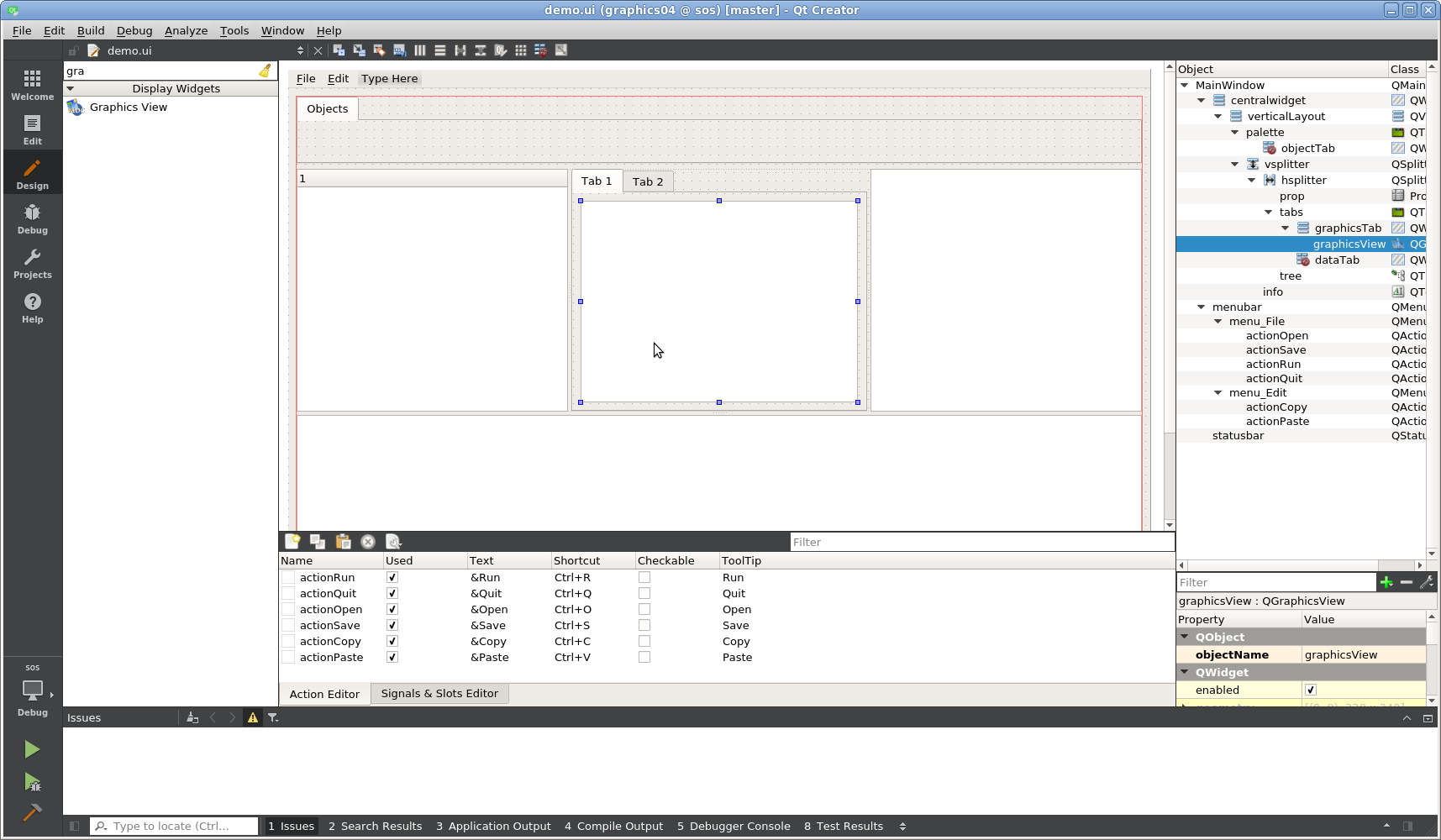Switch to Edit Buddies mode icon
The image size is (1441, 840).
(x=379, y=50)
